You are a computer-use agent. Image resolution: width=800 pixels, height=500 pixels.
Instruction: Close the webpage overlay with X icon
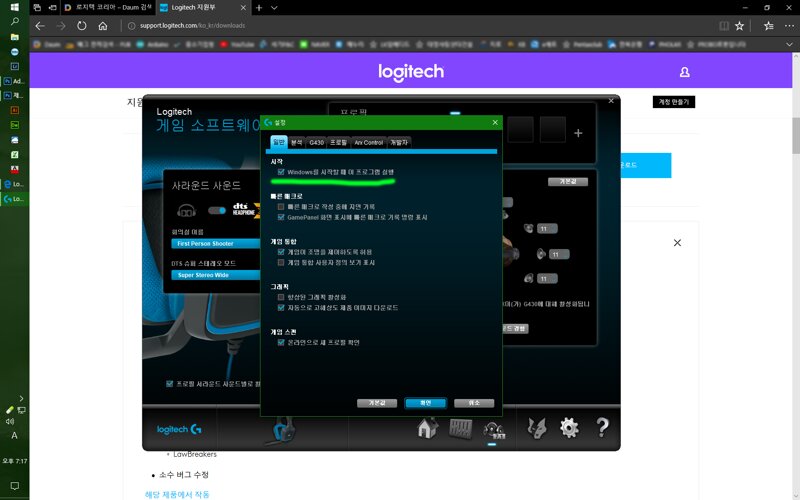pyautogui.click(x=677, y=243)
